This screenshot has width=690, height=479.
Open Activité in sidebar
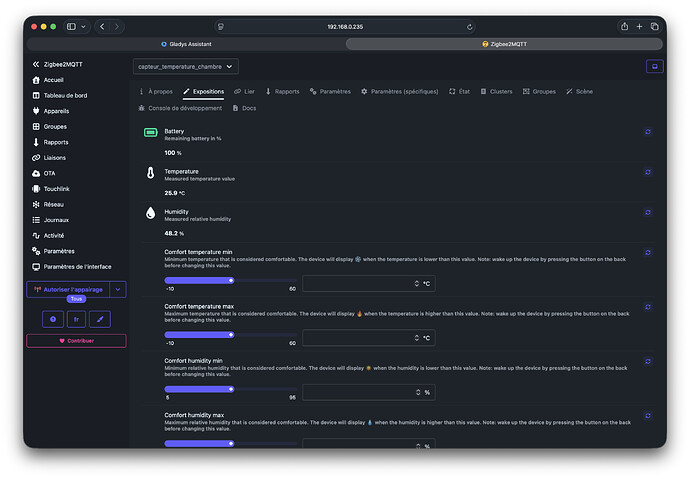tap(48, 236)
